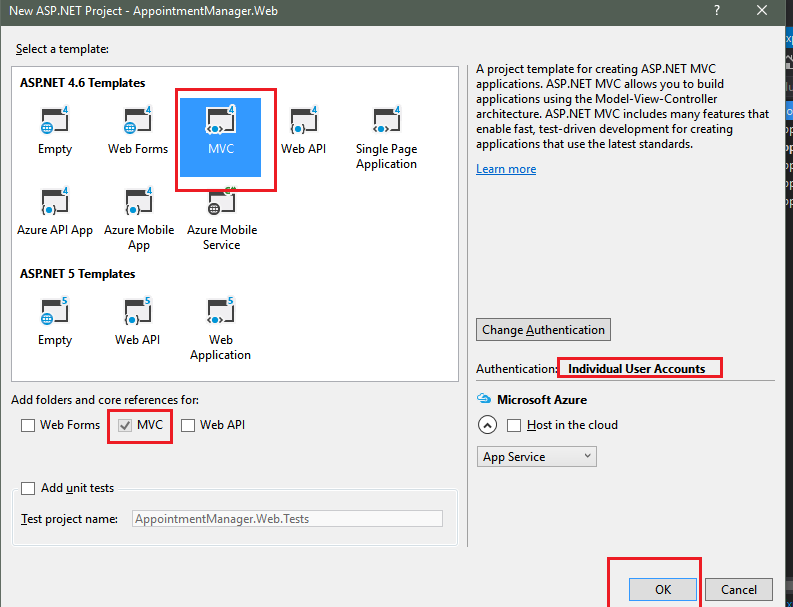Viewport: 793px width, 607px height.
Task: Select the Azure Mobile App template
Action: [x=138, y=218]
